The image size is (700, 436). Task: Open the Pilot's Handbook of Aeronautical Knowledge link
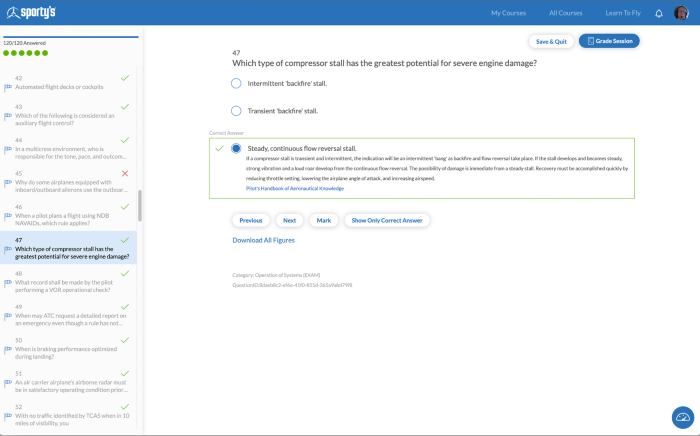coord(295,188)
